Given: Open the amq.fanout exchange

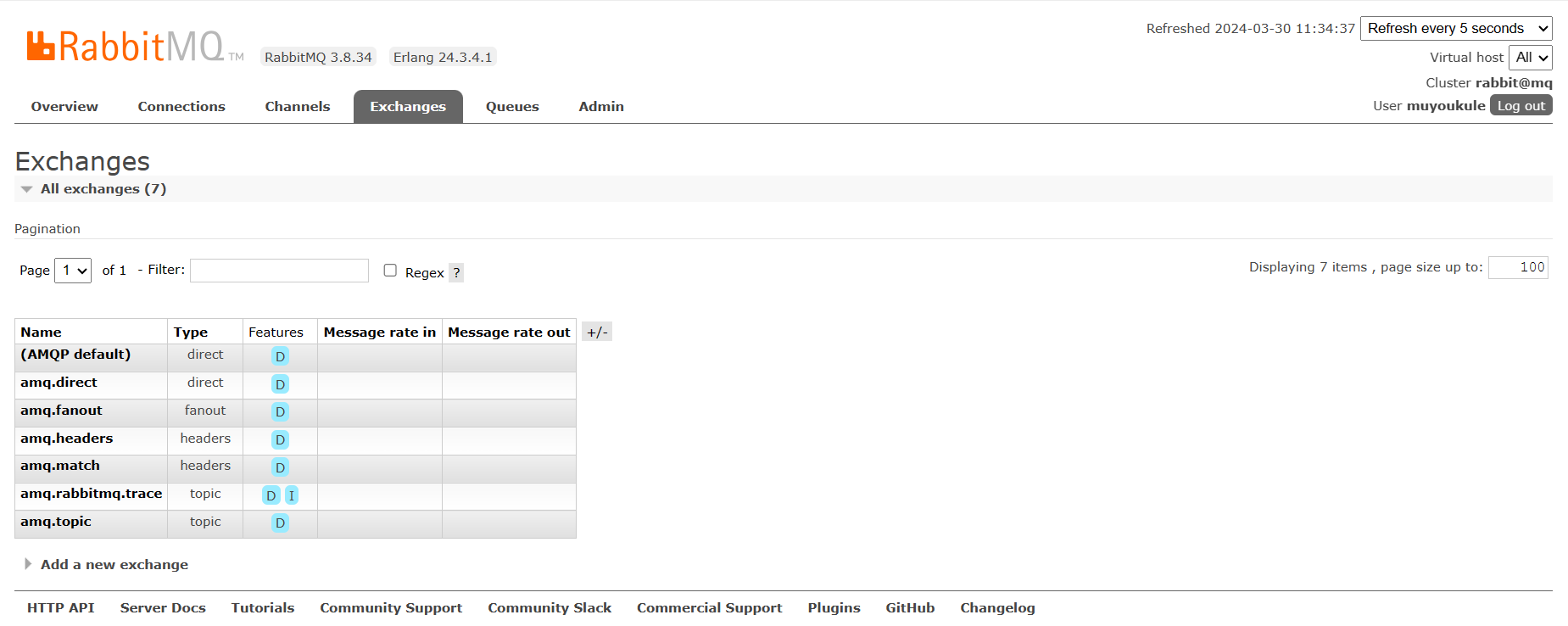Looking at the screenshot, I should coord(61,411).
